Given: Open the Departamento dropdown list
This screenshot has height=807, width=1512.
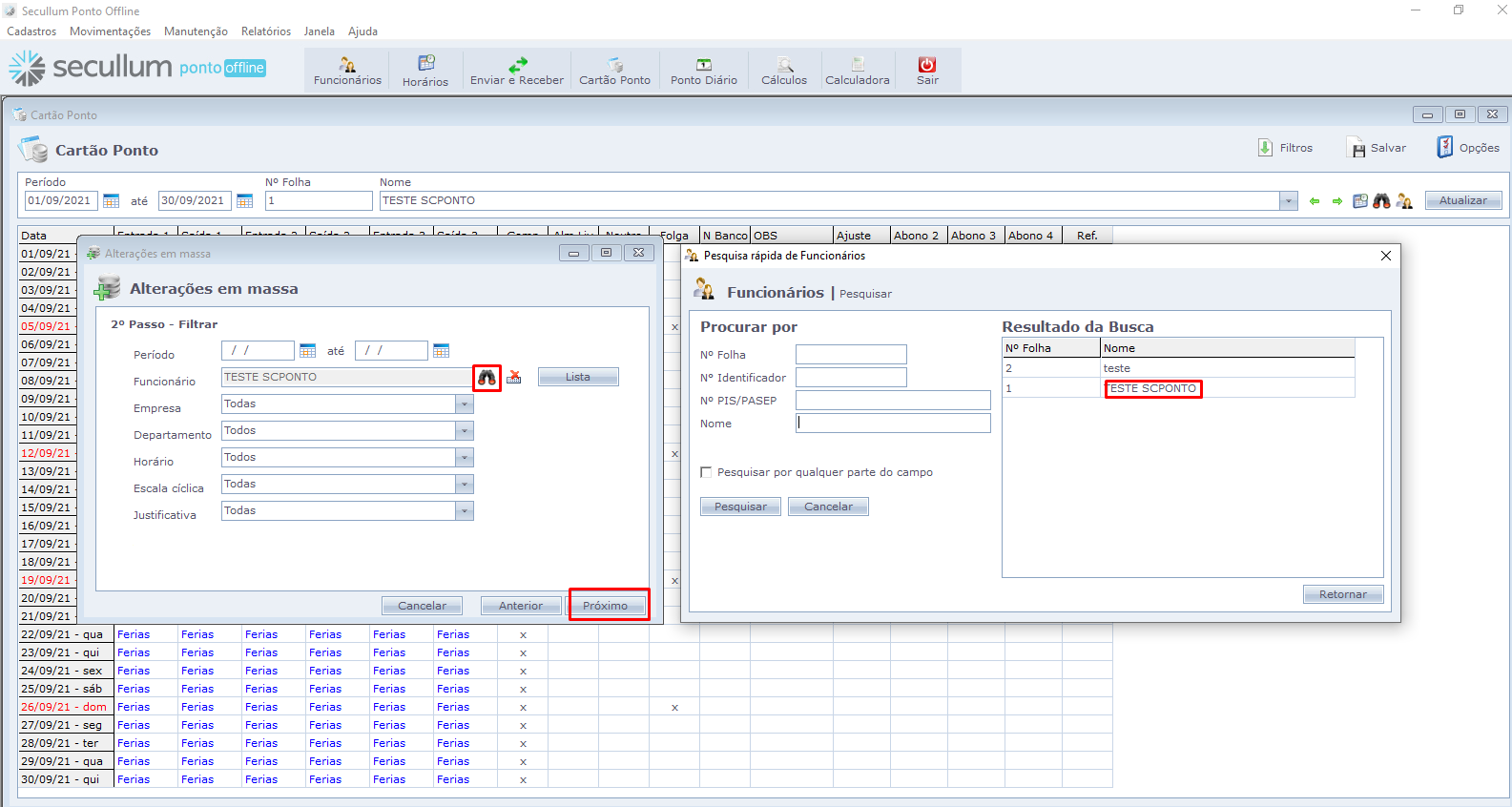Looking at the screenshot, I should (x=465, y=431).
